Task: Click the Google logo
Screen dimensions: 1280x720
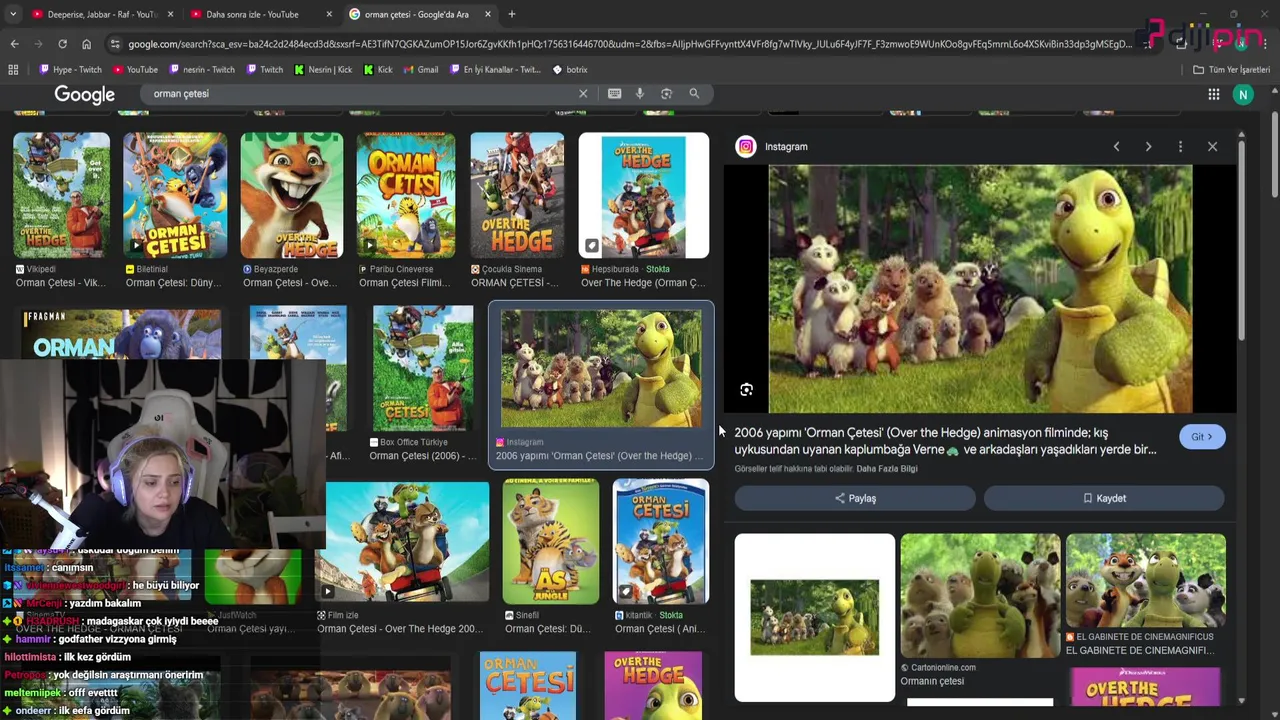Action: [85, 94]
